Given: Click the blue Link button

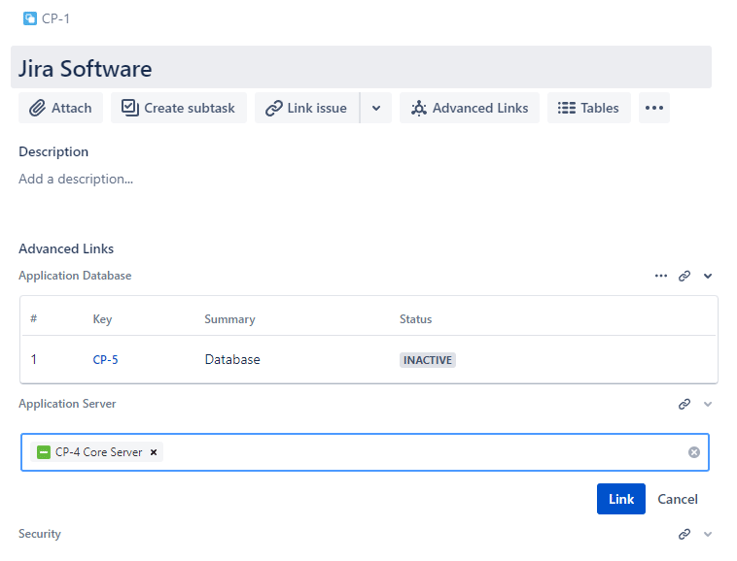Looking at the screenshot, I should click(x=621, y=499).
